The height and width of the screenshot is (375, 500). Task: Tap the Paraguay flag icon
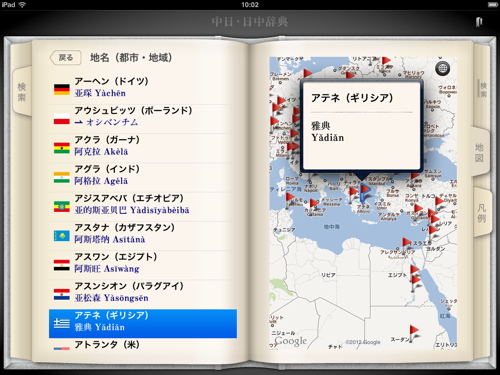tap(62, 295)
